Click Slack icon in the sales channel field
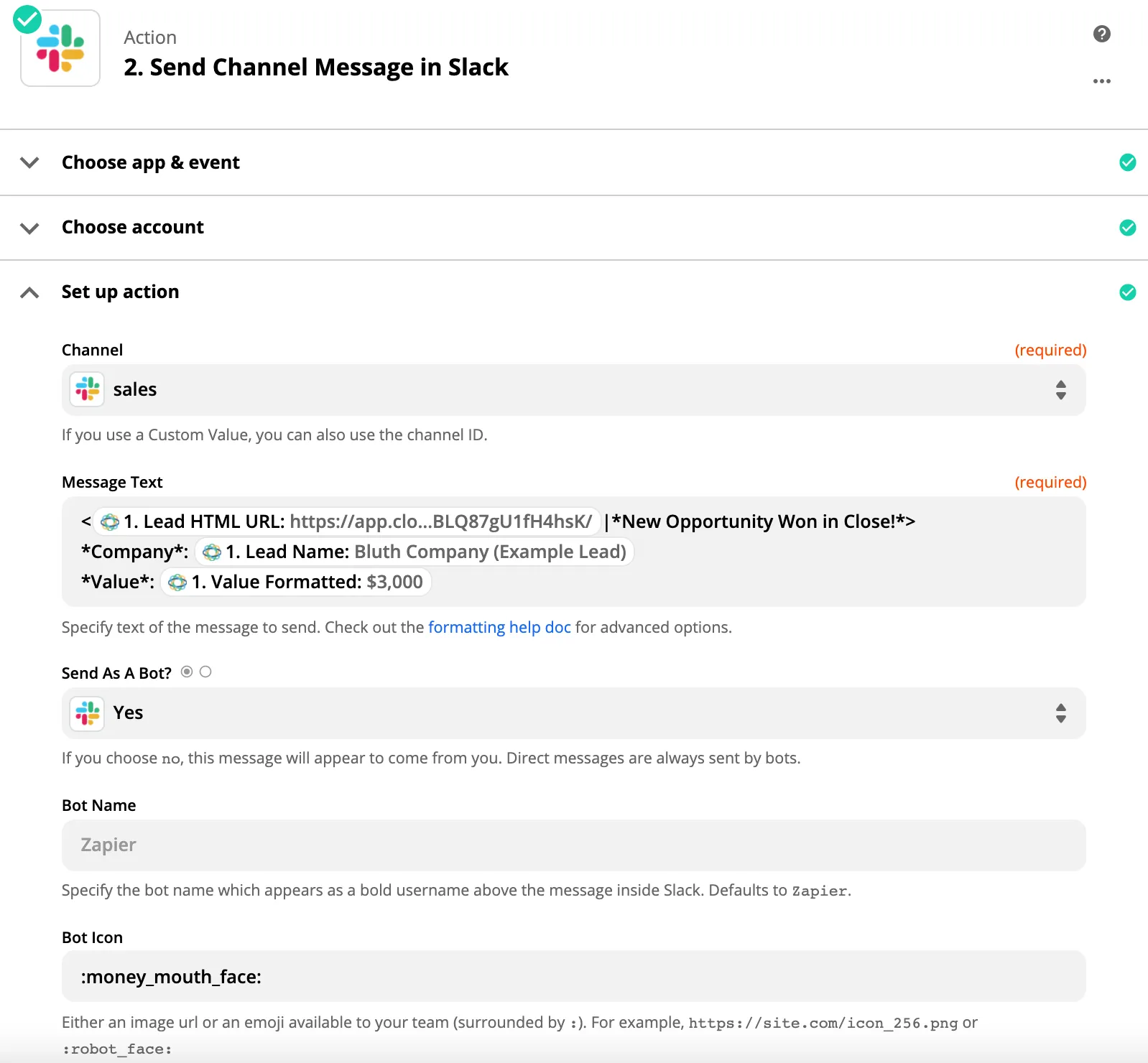This screenshot has height=1063, width=1148. (88, 389)
